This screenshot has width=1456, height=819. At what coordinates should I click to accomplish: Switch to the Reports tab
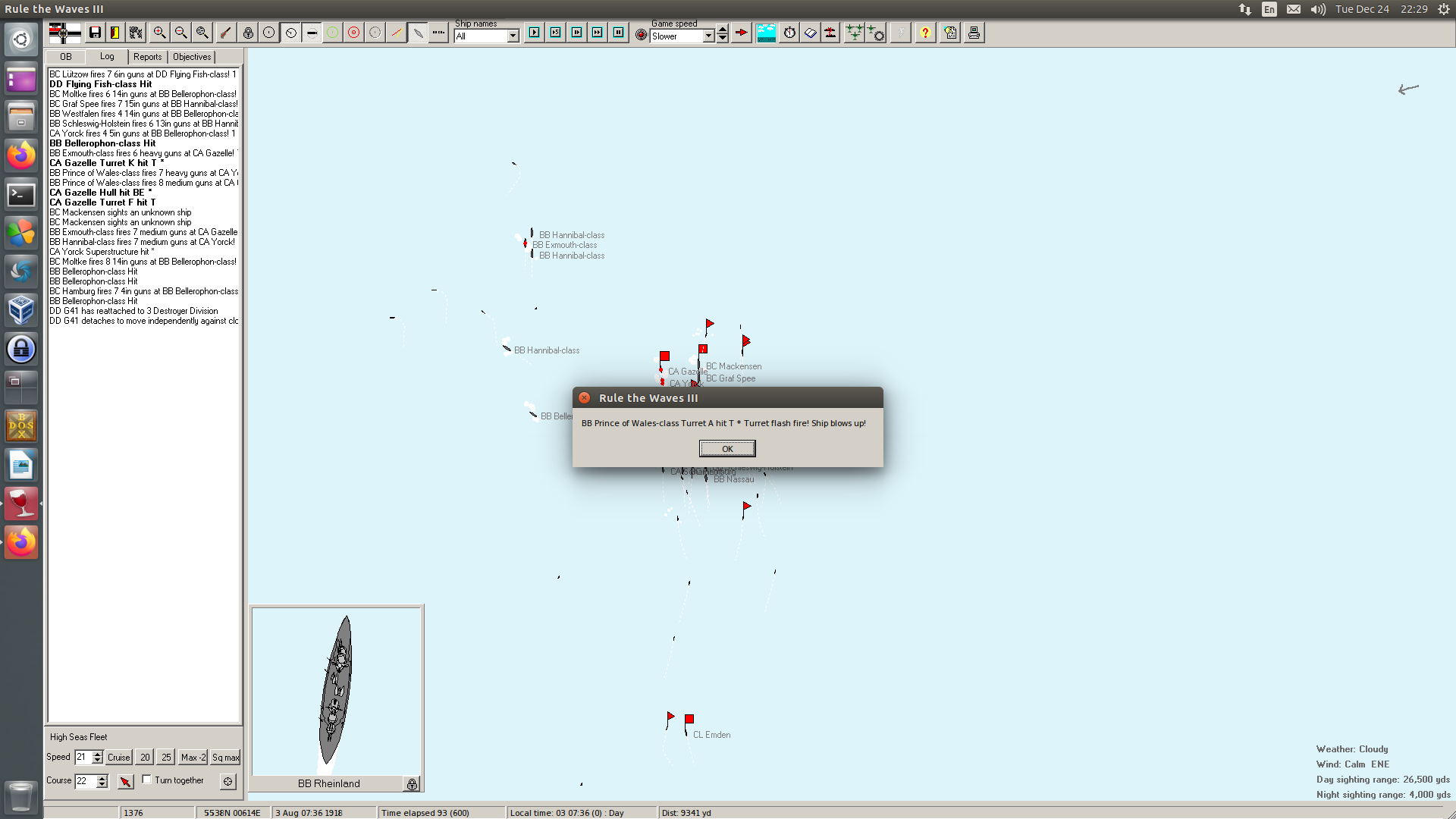pos(147,57)
